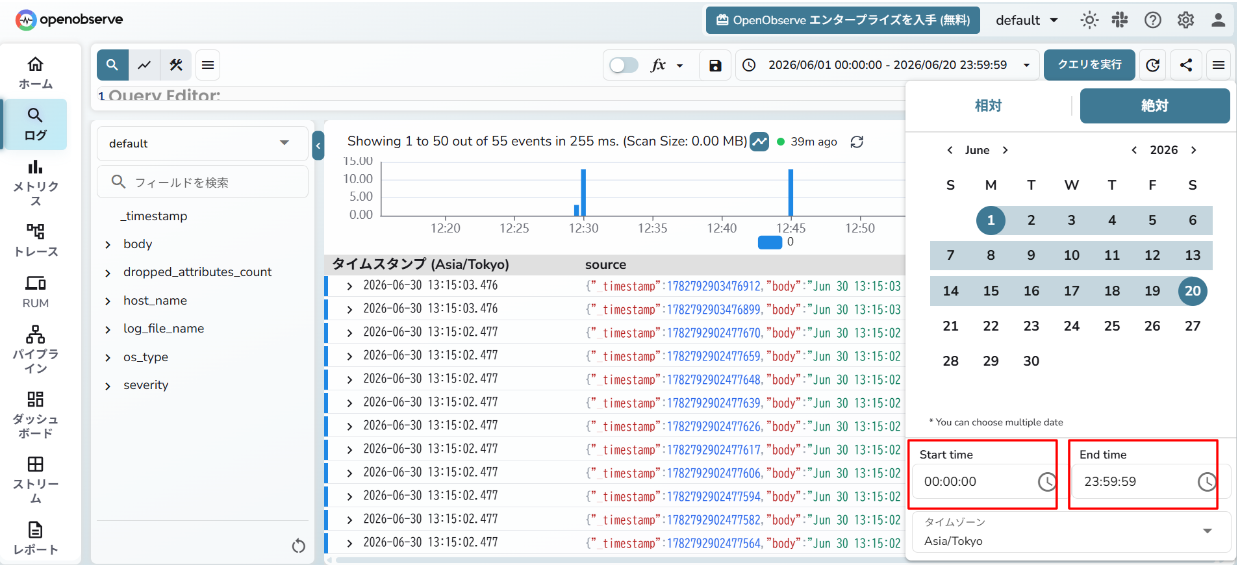This screenshot has width=1237, height=565.
Task: Toggle the SQL mode switch
Action: [x=623, y=65]
